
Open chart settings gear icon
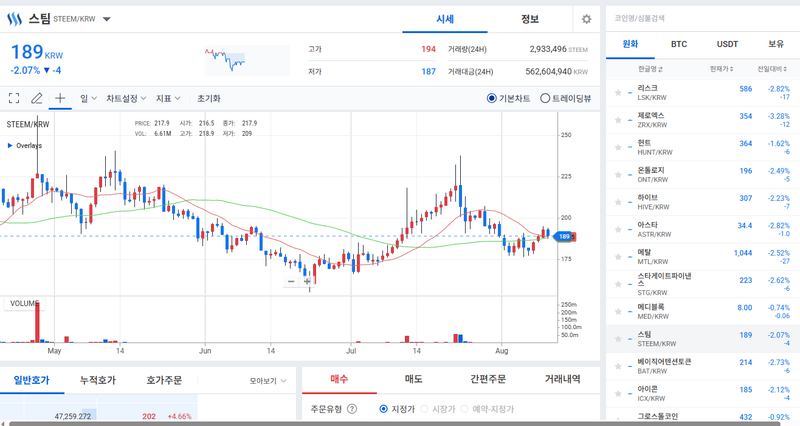pyautogui.click(x=586, y=19)
